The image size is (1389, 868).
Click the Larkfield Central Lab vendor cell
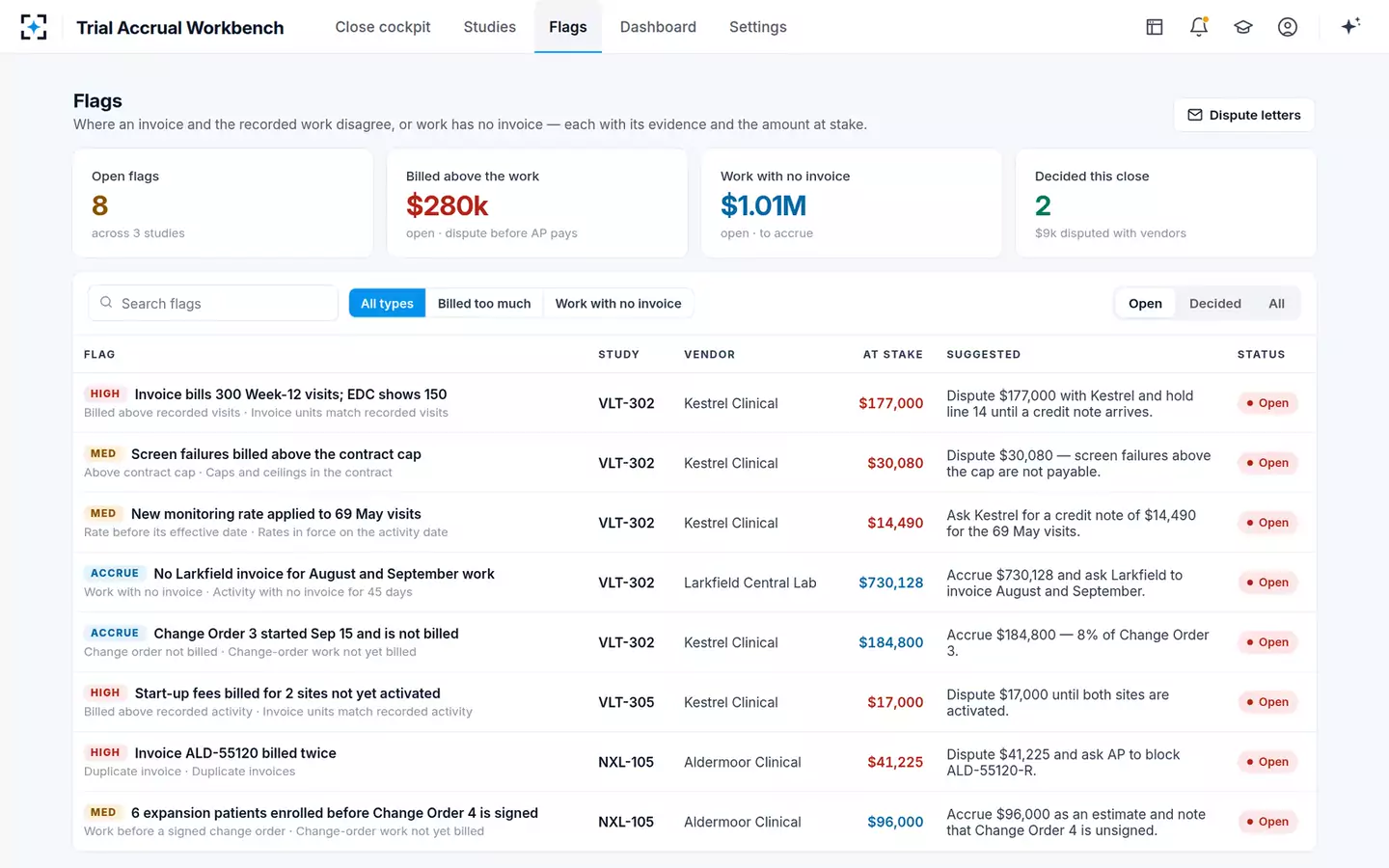[749, 583]
